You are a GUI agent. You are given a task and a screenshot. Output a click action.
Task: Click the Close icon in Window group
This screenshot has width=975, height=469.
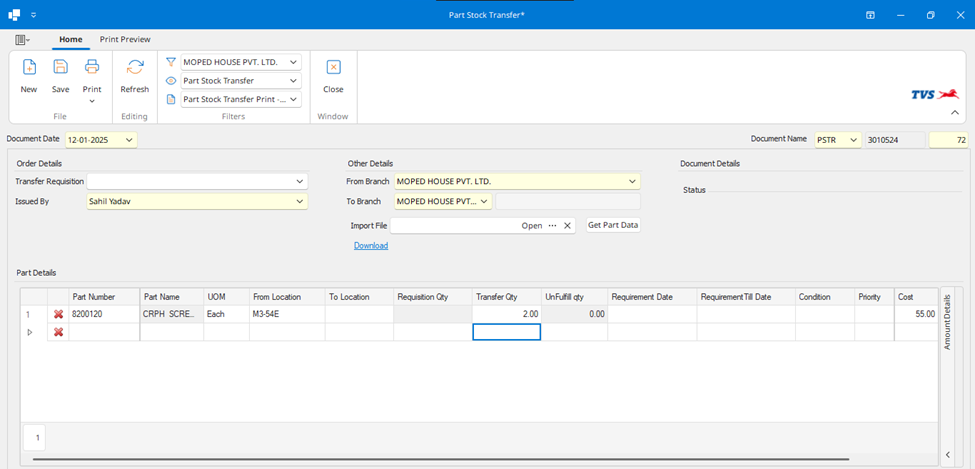(x=333, y=68)
